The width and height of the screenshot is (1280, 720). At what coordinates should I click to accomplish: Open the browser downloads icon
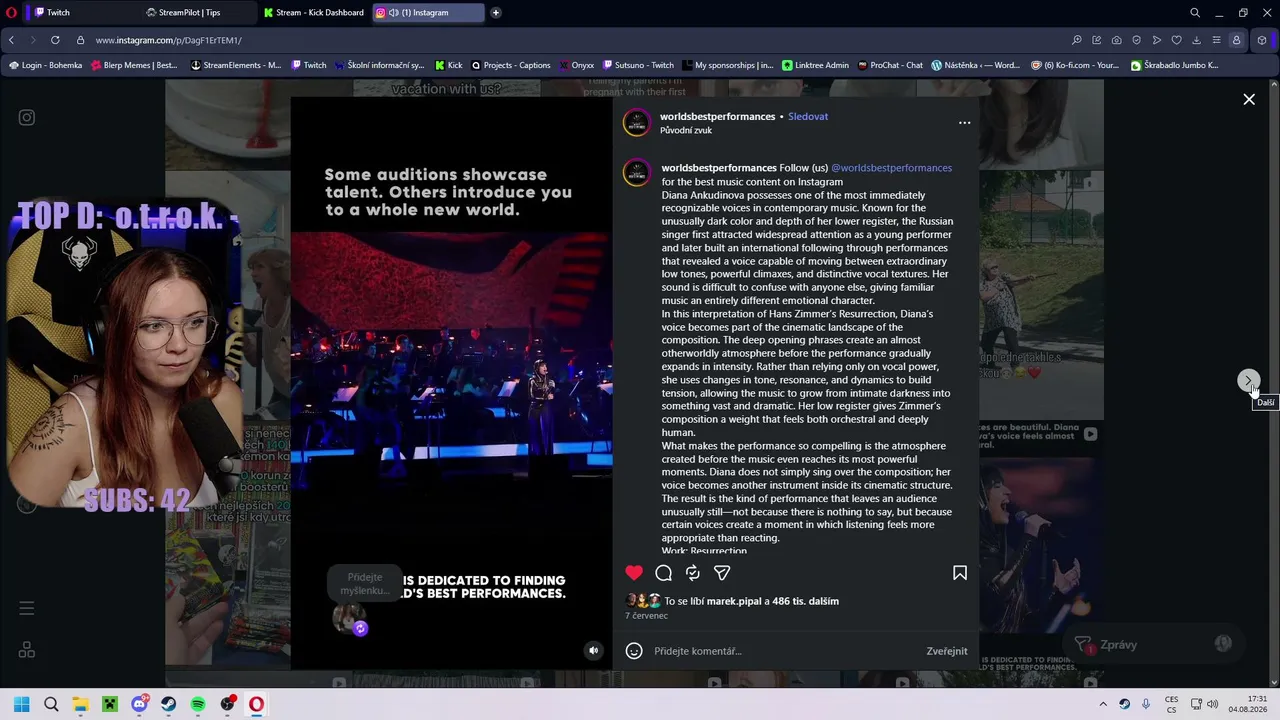click(1196, 40)
